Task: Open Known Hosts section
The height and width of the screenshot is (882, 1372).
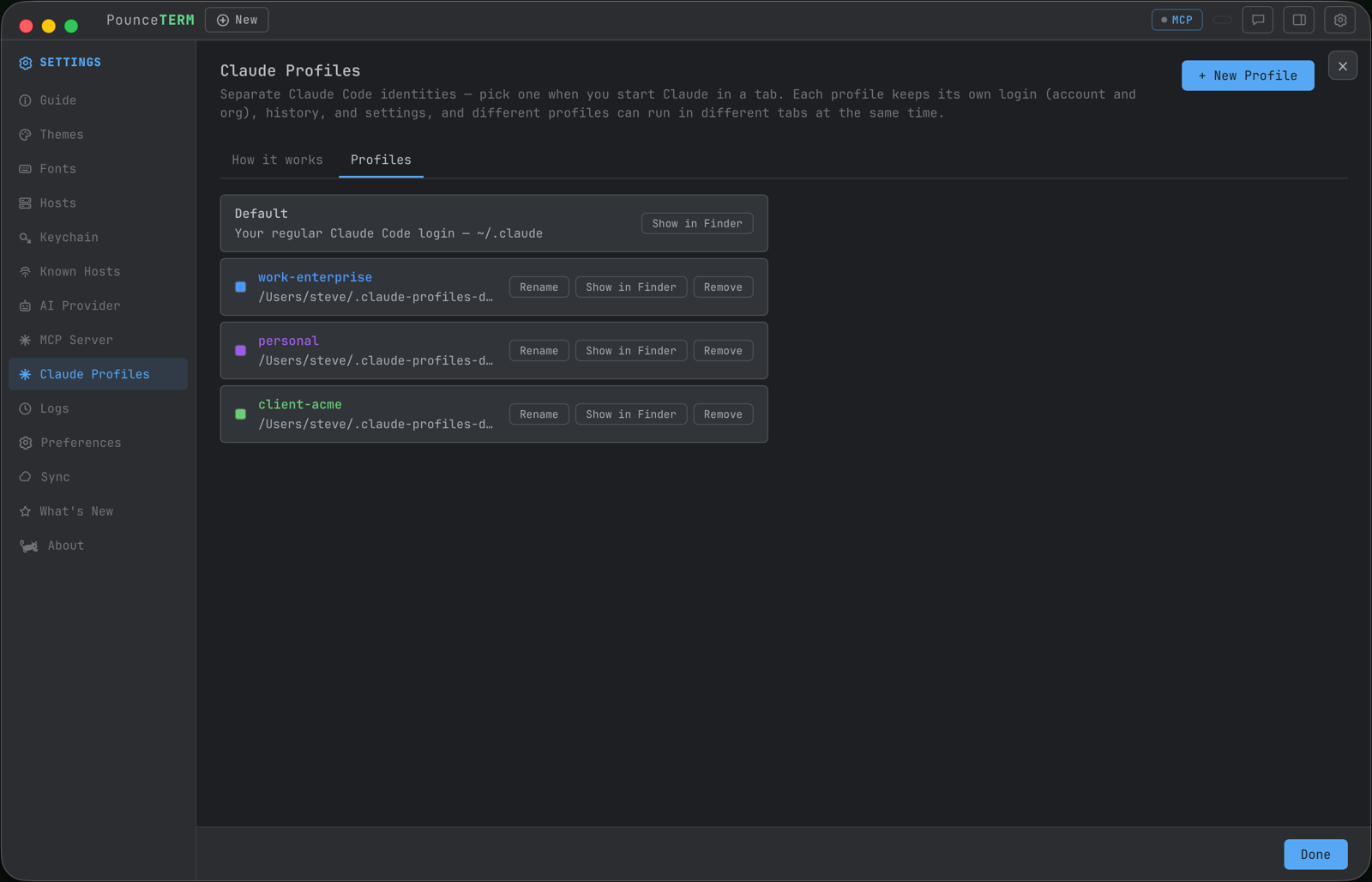Action: [x=98, y=272]
